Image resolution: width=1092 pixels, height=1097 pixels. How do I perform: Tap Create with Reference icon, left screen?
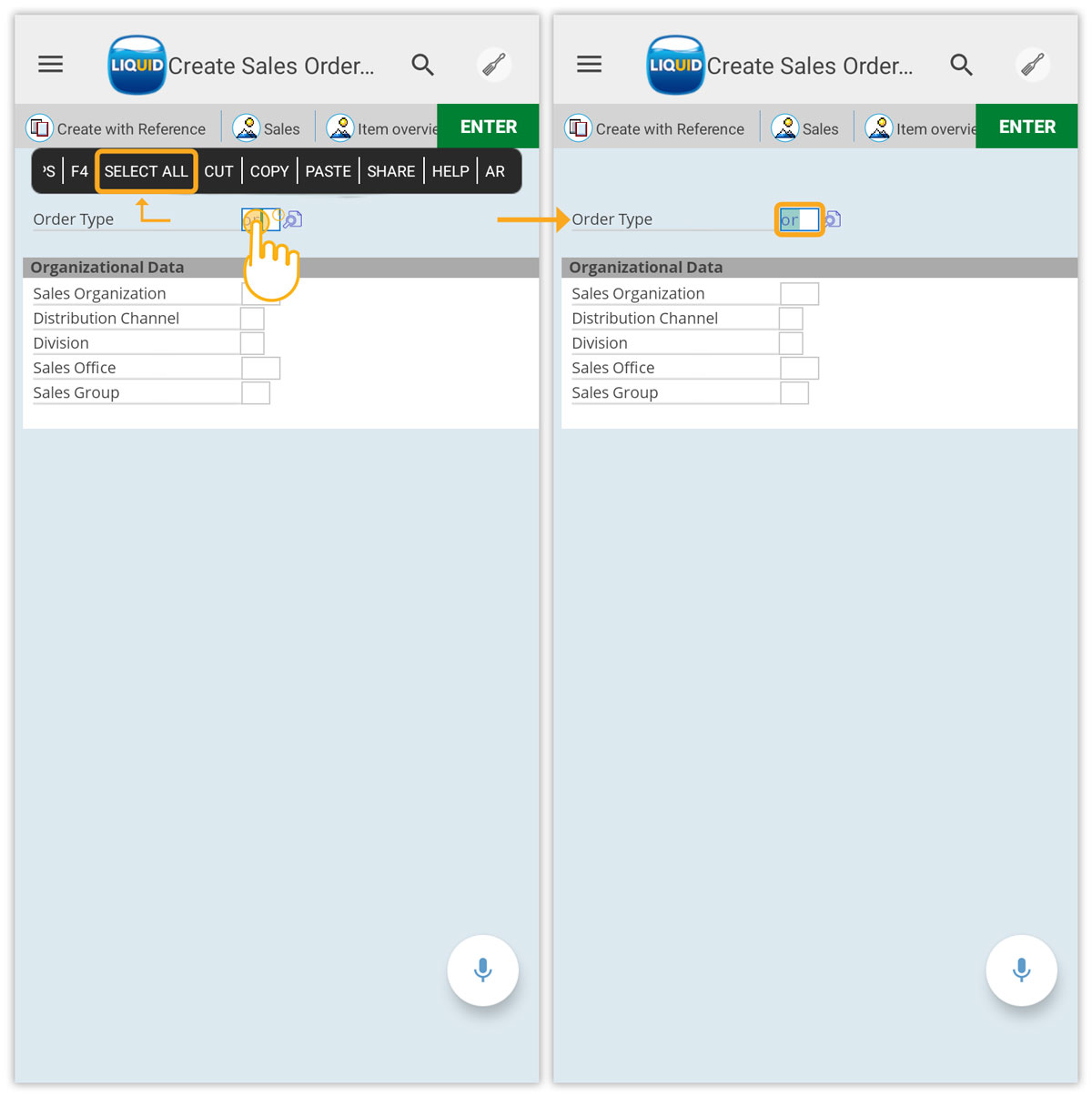pyautogui.click(x=40, y=128)
